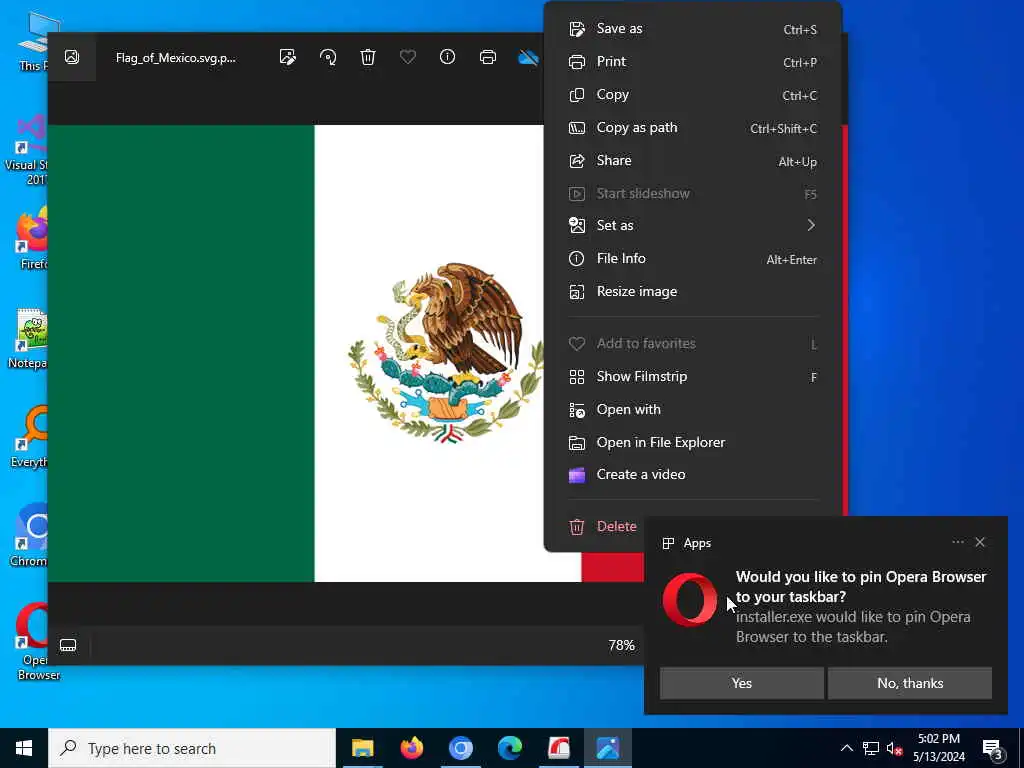Open Chromium from the taskbar
The image size is (1024, 768).
(x=460, y=748)
